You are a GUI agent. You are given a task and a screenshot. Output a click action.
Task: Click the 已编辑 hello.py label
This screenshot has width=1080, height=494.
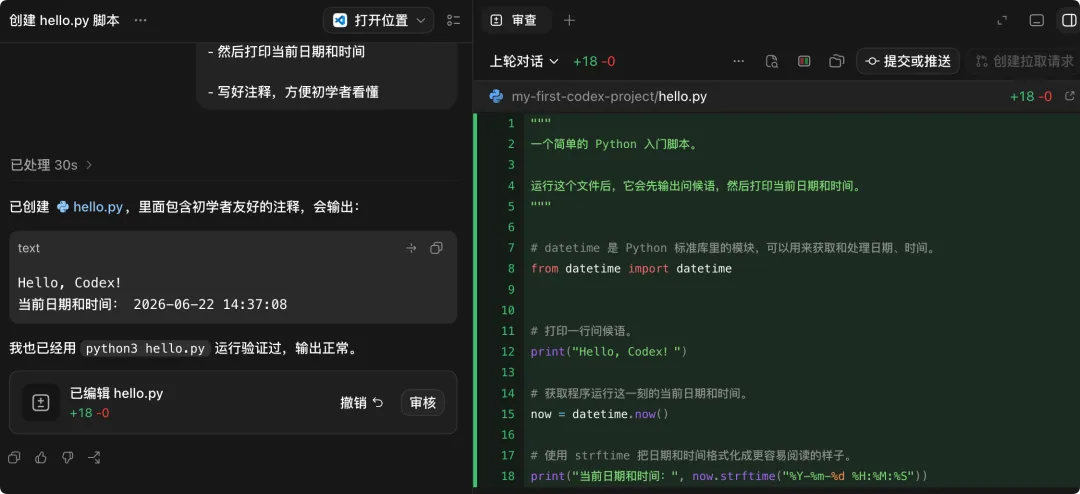click(116, 393)
